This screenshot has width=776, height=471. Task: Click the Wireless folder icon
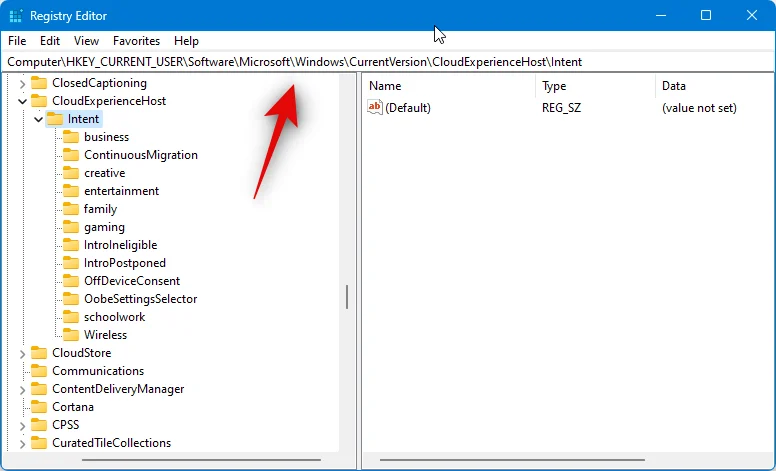[71, 335]
